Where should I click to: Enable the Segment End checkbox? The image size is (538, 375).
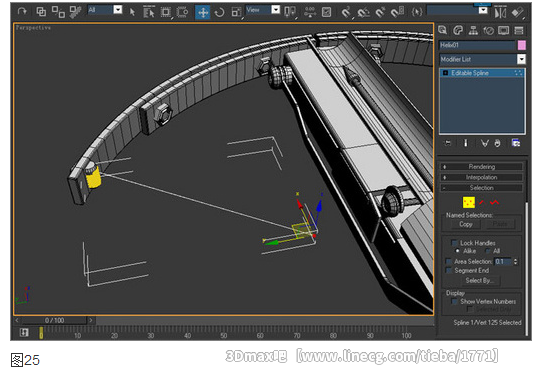tap(448, 270)
